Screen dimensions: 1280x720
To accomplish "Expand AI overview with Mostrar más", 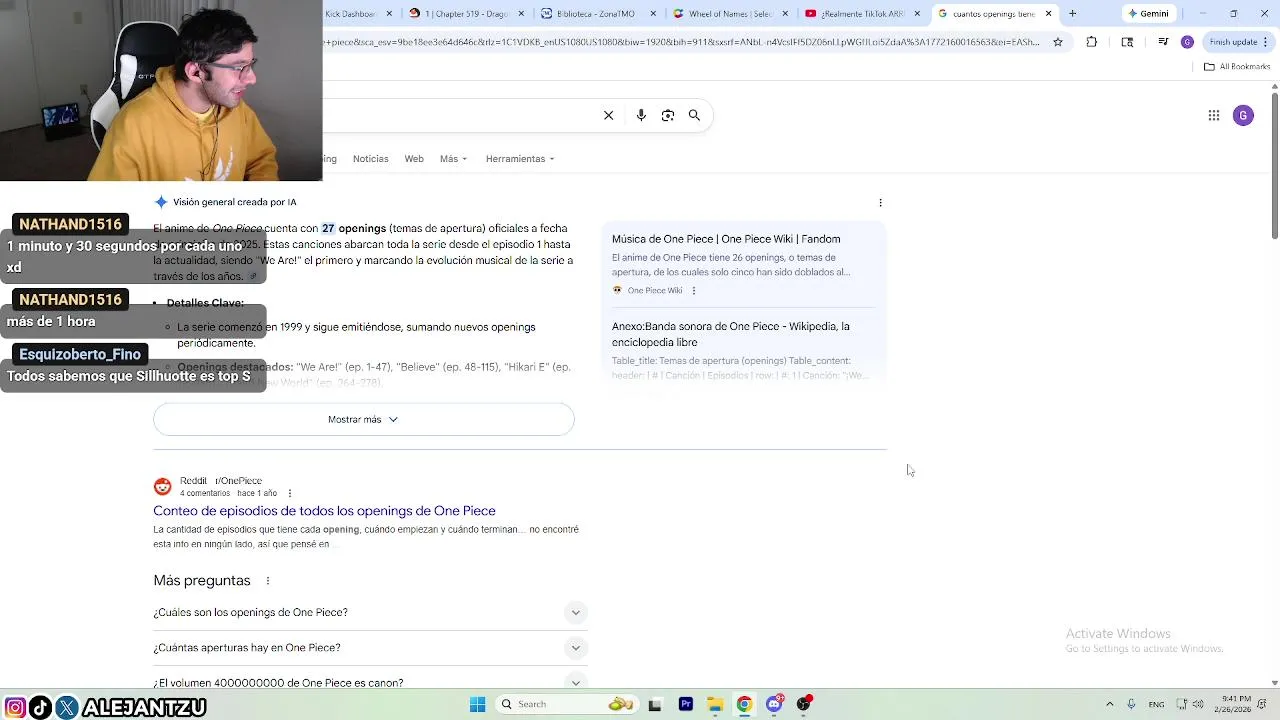I will pos(364,420).
